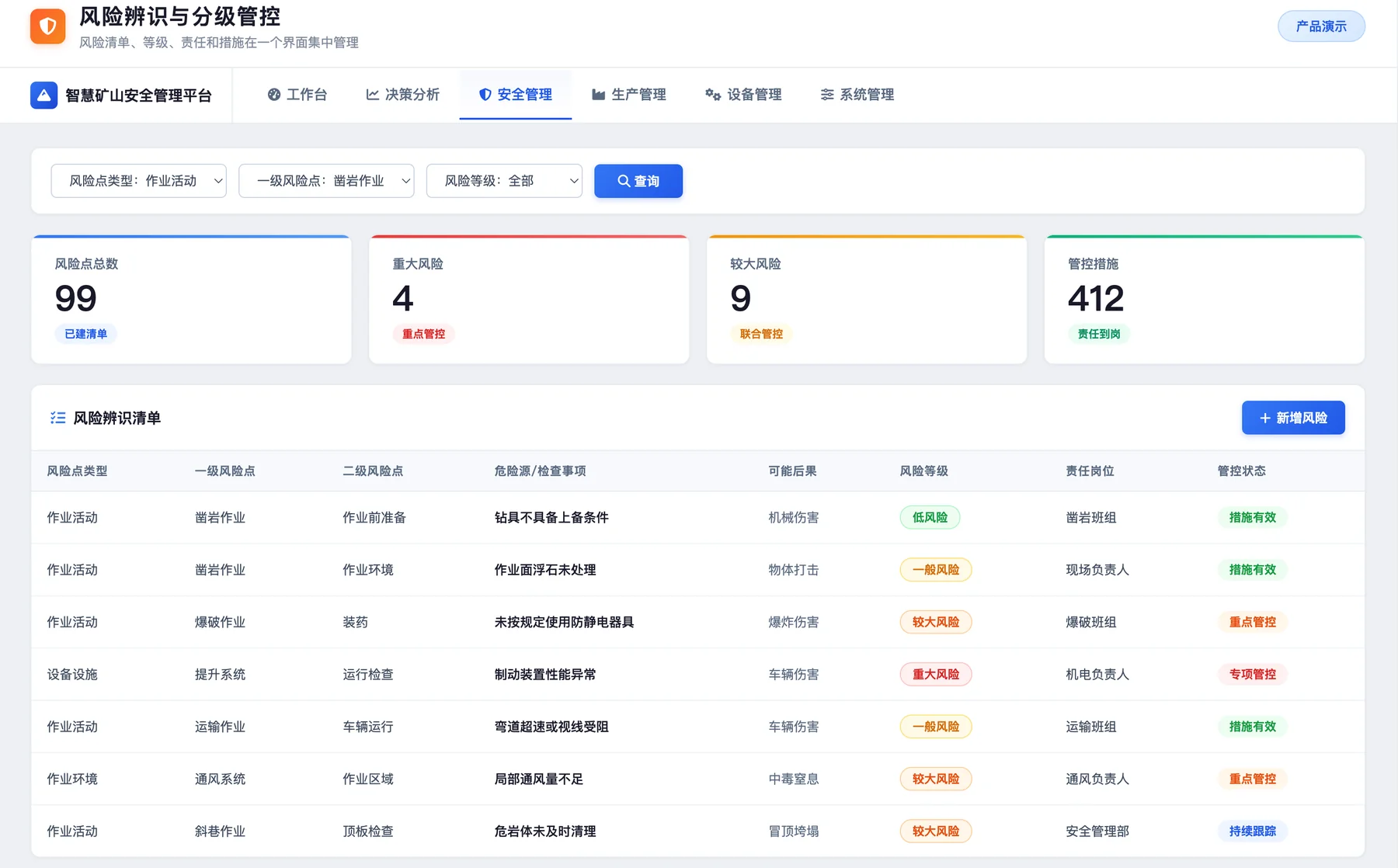This screenshot has height=868, width=1398.
Task: Click the 已建清单 tag
Action: (x=86, y=334)
